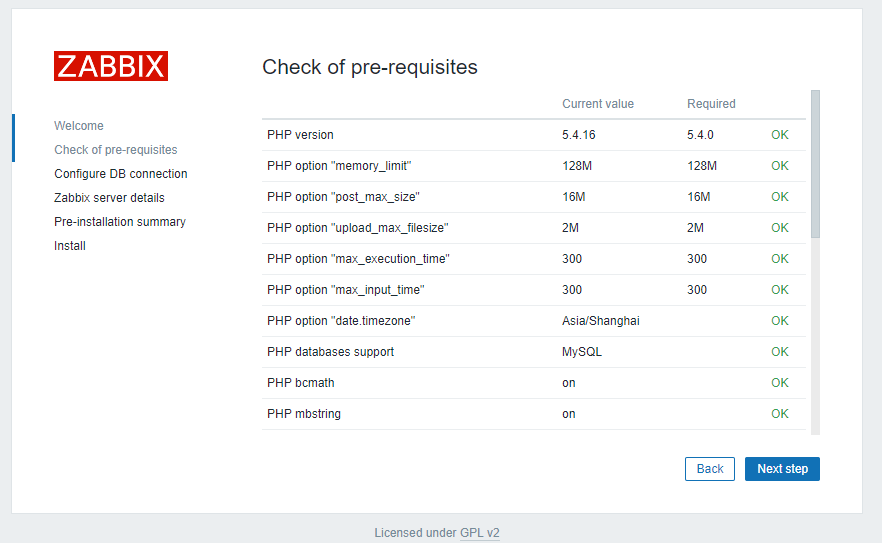Go to the Next step
Viewport: 882px width, 543px height.
(782, 469)
